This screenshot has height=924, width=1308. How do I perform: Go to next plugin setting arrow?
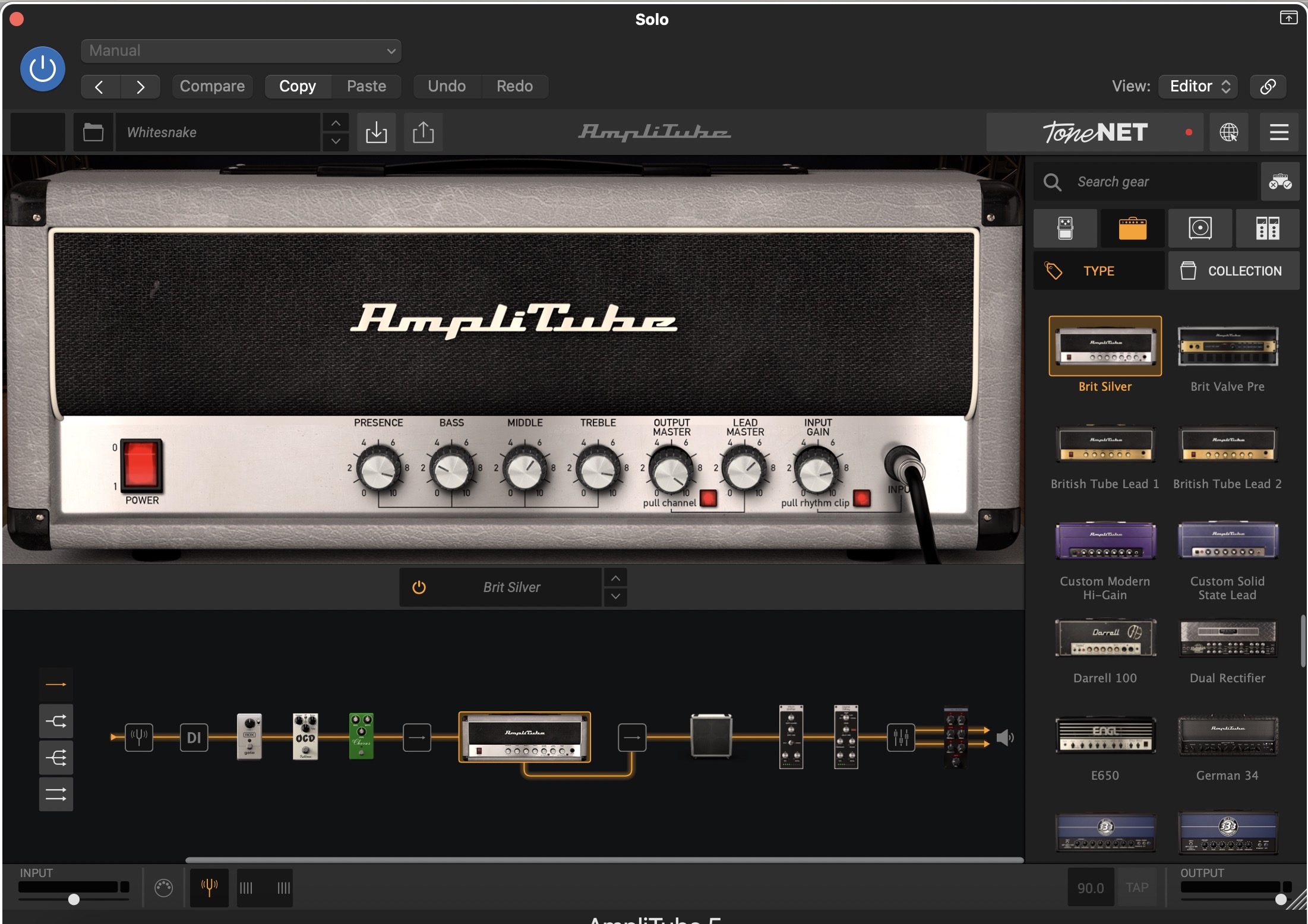(140, 87)
